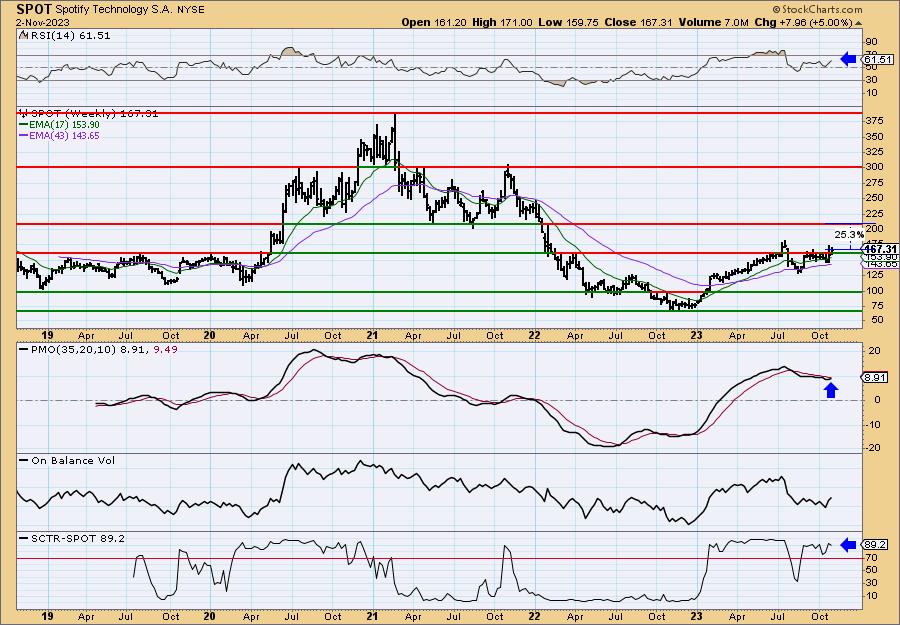Click the 300 price axis label
Screen dimensions: 900x625
pos(874,167)
